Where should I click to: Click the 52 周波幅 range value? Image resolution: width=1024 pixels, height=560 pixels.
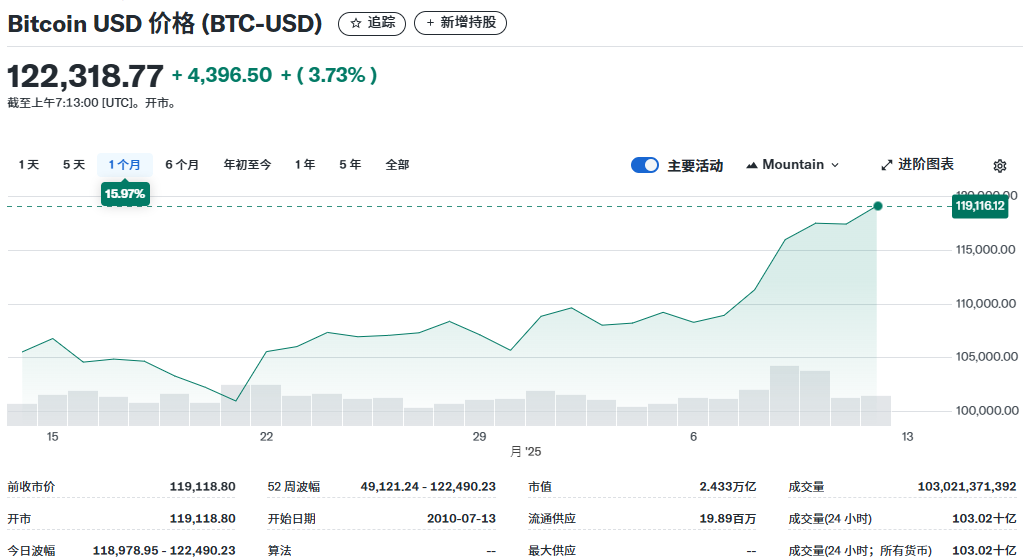pos(428,487)
